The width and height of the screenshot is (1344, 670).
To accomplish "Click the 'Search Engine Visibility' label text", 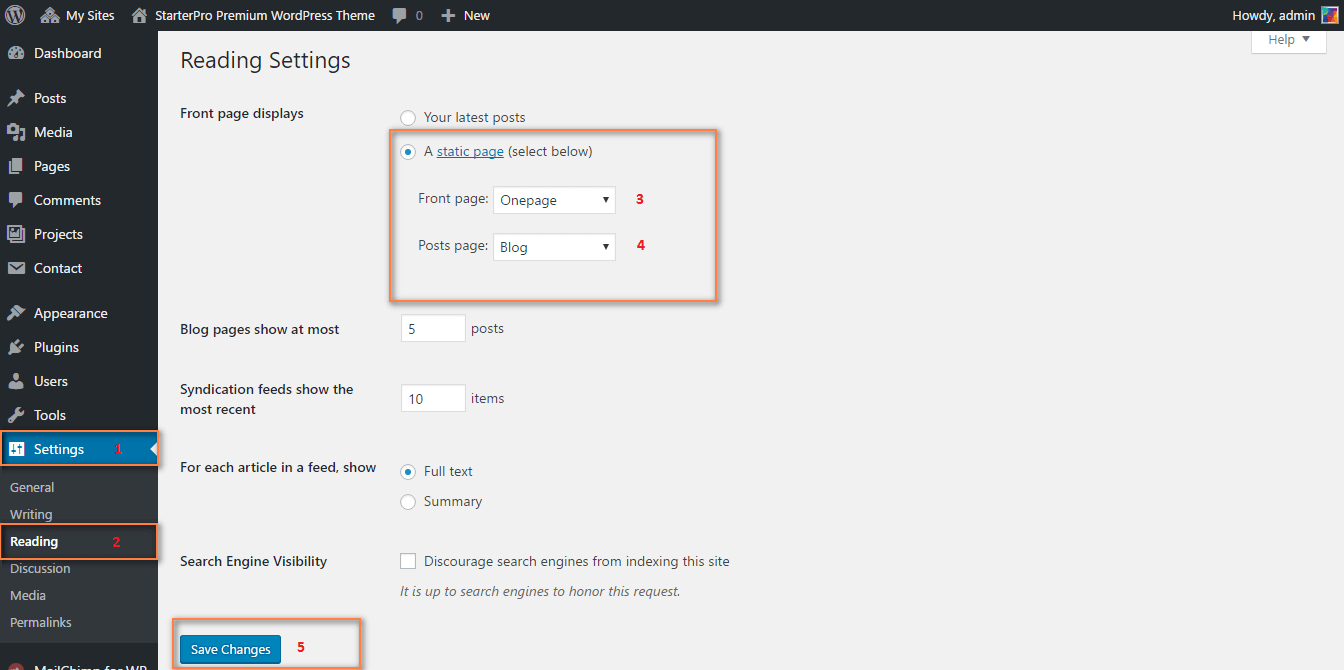I will (253, 561).
